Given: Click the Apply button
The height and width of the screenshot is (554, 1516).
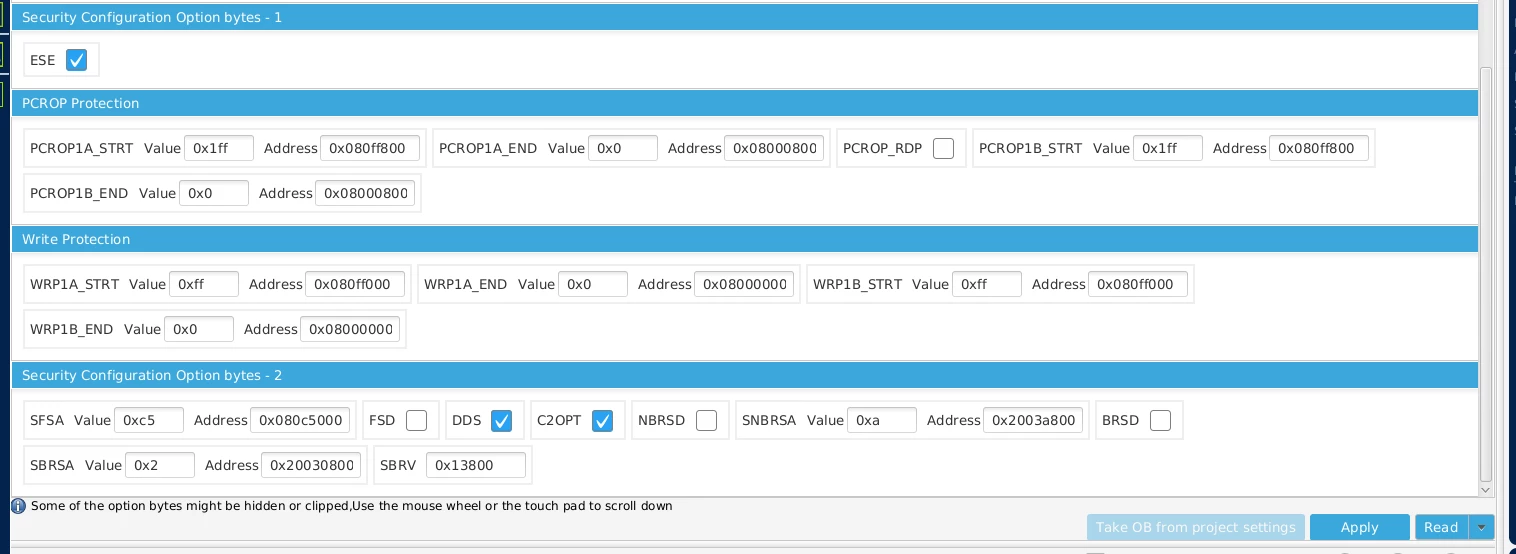Looking at the screenshot, I should click(1359, 527).
